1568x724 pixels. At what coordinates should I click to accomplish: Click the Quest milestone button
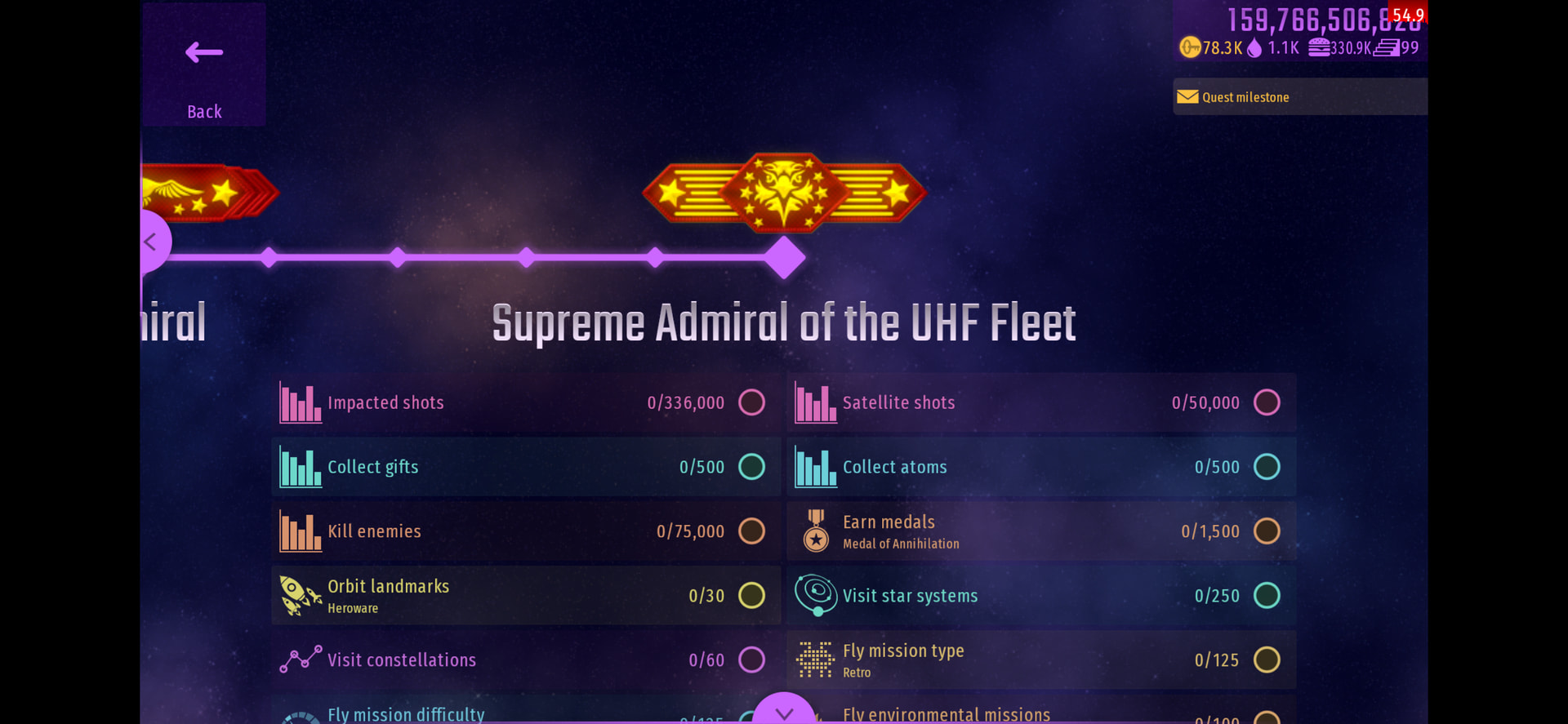point(1298,97)
